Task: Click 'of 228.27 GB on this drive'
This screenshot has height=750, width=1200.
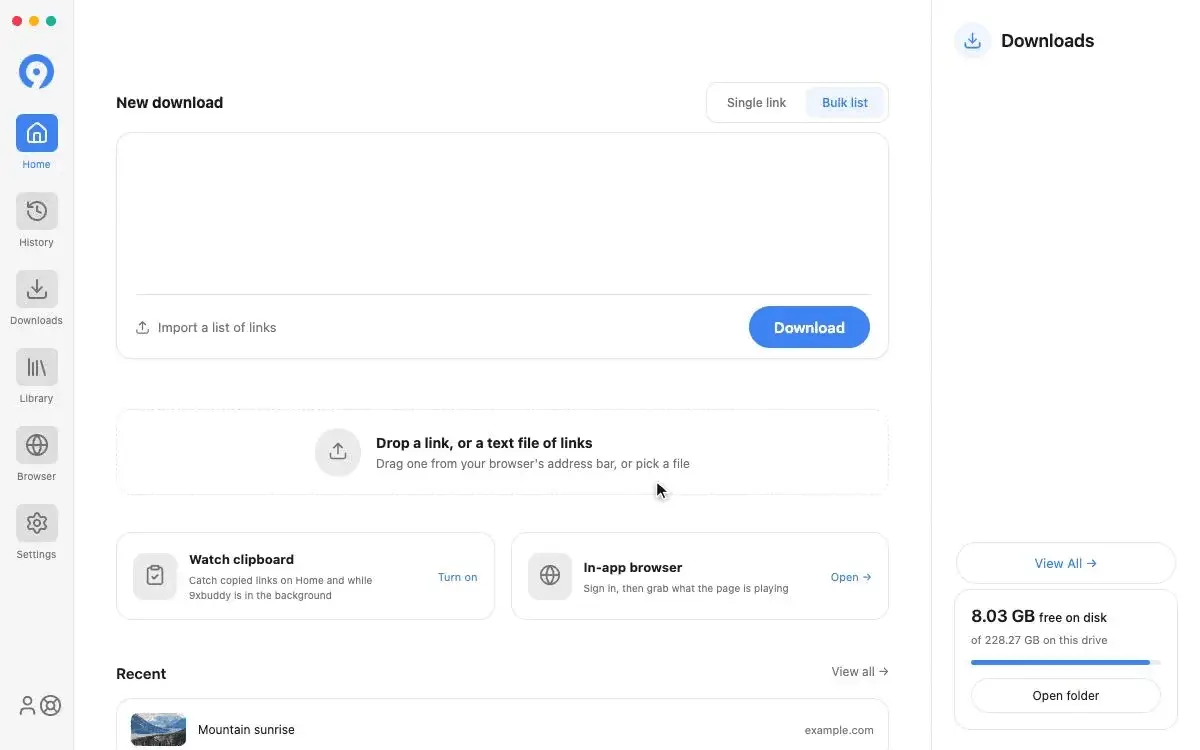Action: (1039, 640)
